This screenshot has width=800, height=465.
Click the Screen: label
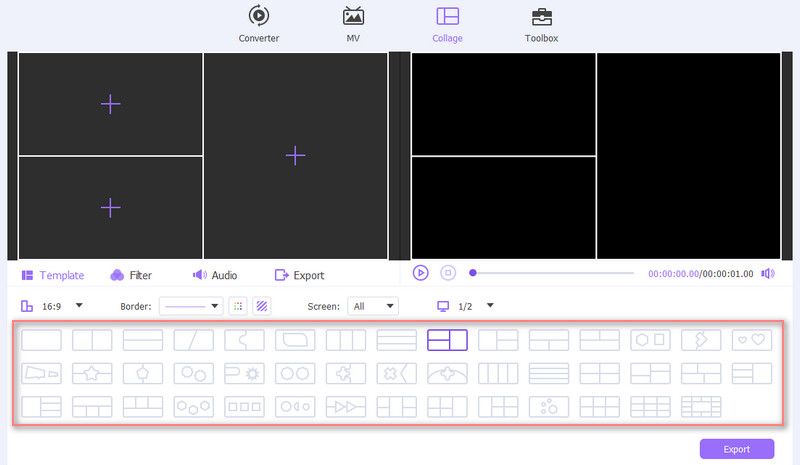pyautogui.click(x=323, y=306)
